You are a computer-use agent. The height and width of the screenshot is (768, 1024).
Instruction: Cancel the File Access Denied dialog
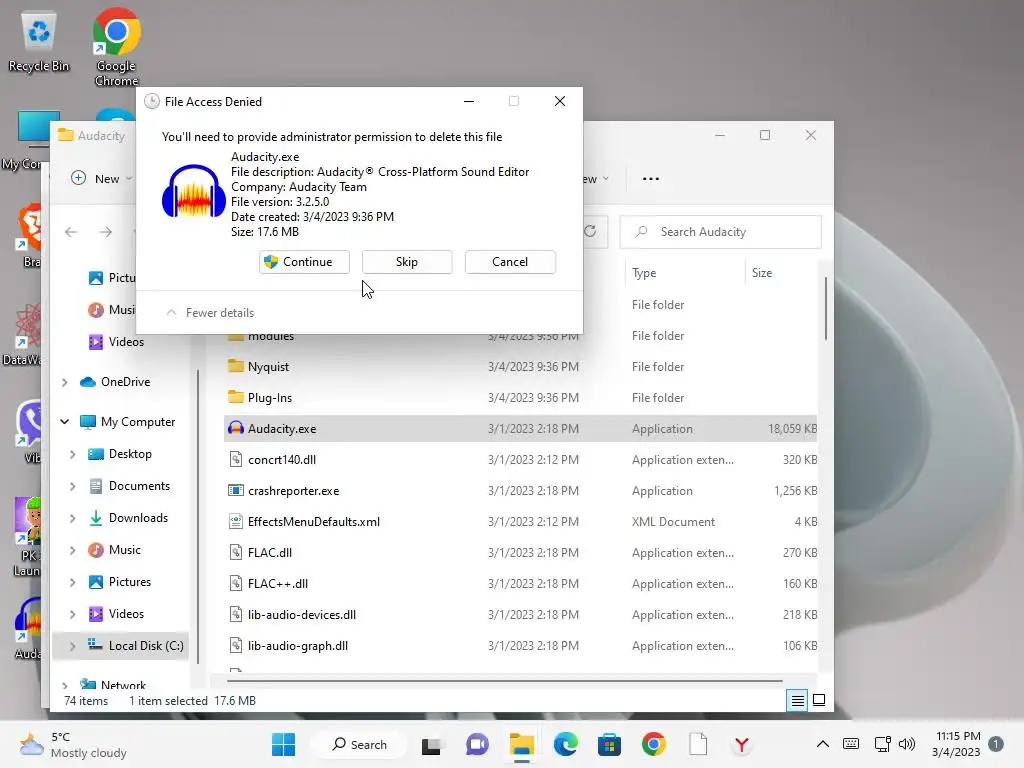point(510,262)
